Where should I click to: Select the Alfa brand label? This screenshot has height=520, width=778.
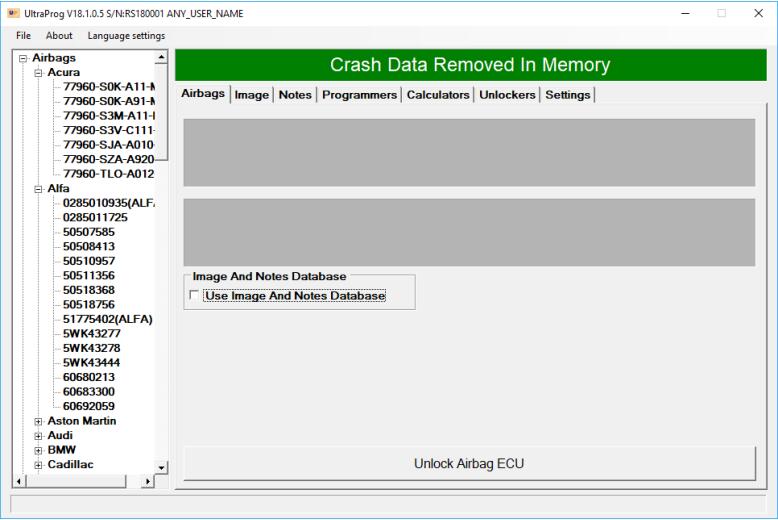59,189
